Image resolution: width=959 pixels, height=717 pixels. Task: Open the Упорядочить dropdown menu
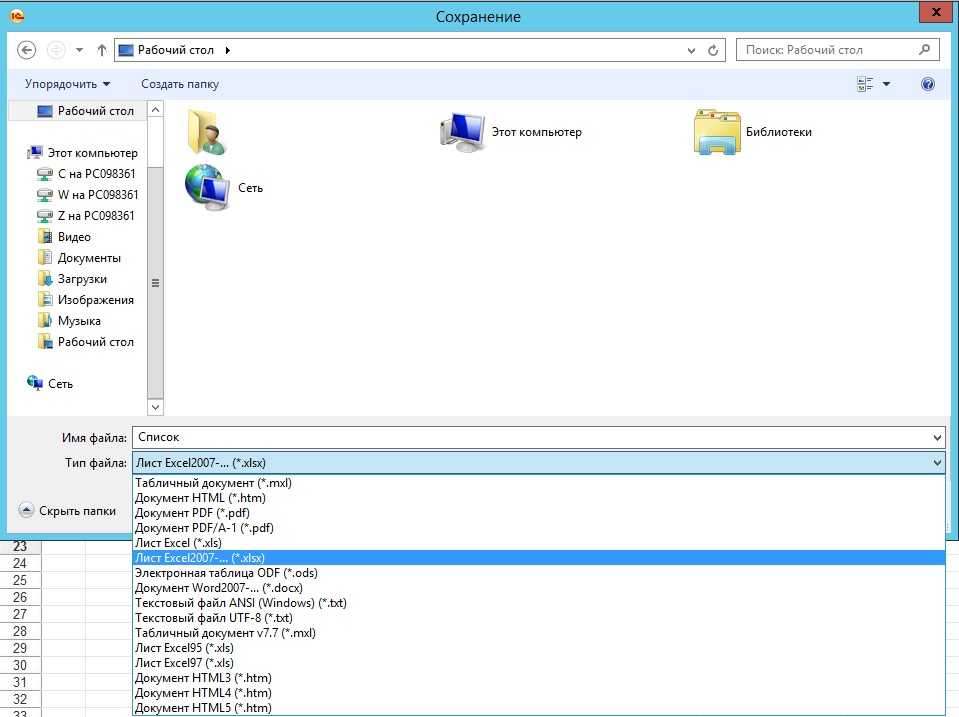[67, 85]
